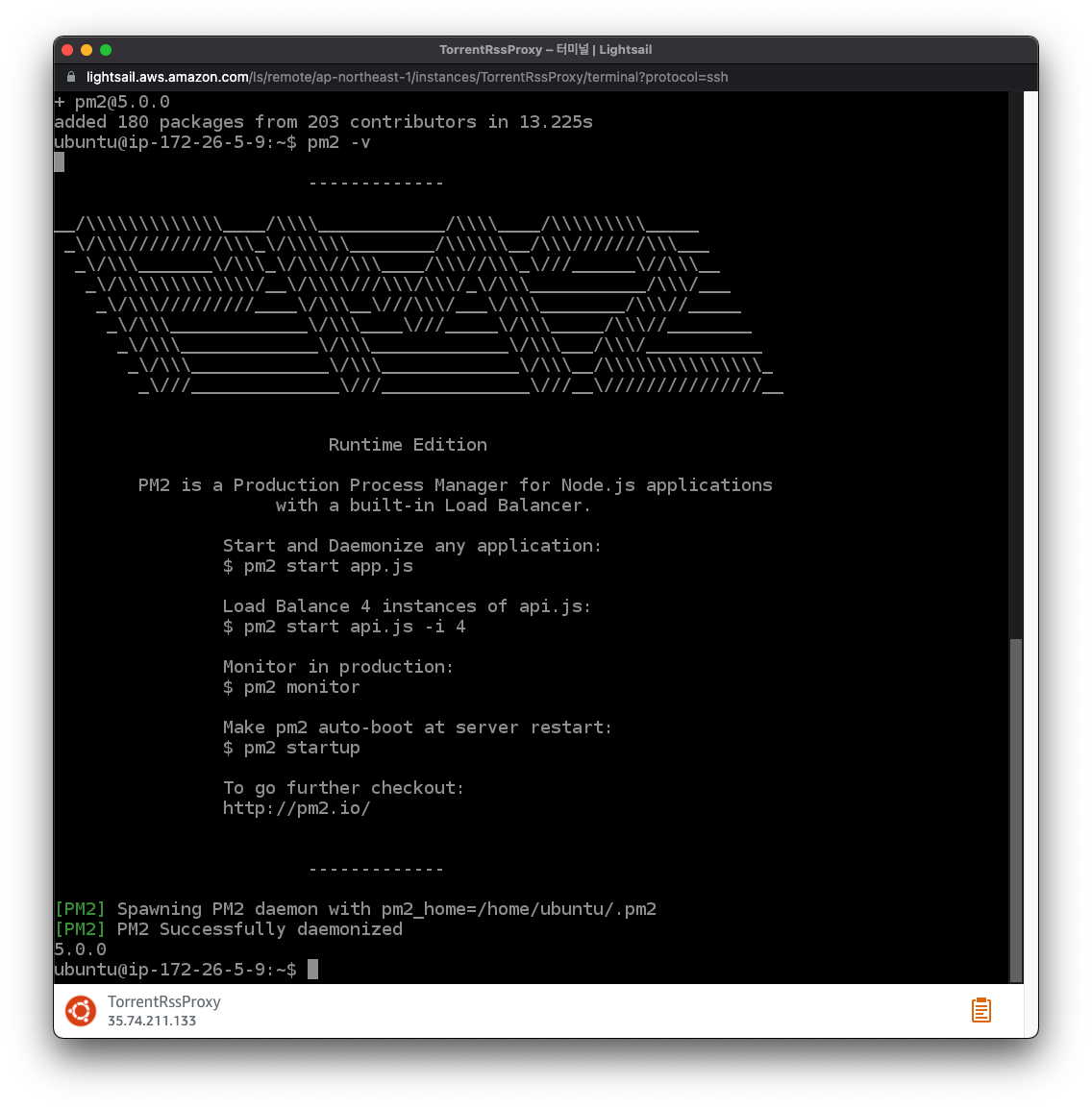Click 'added 180 packages' output line
The height and width of the screenshot is (1109, 1092).
(323, 122)
